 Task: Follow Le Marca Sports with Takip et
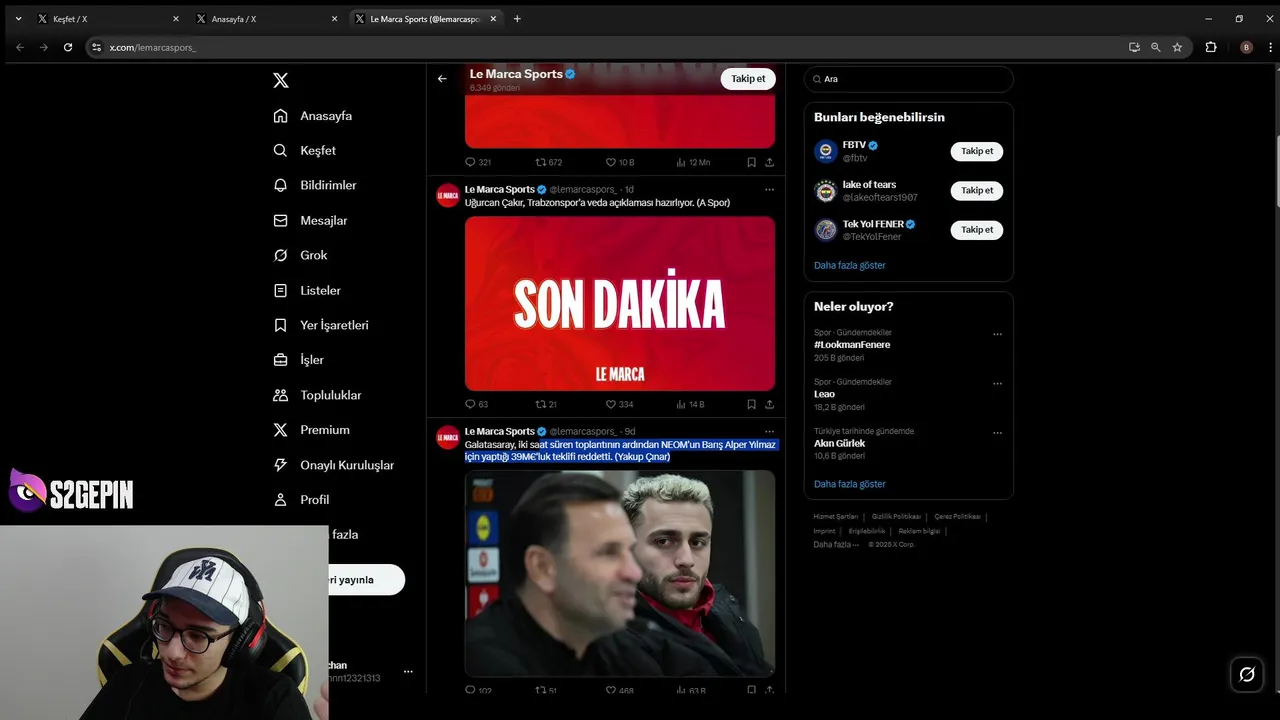click(748, 79)
